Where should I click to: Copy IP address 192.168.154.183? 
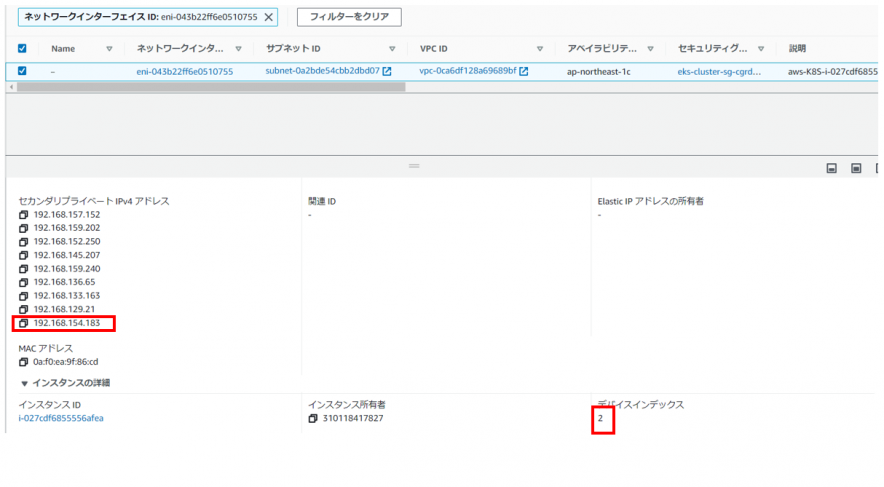click(23, 323)
